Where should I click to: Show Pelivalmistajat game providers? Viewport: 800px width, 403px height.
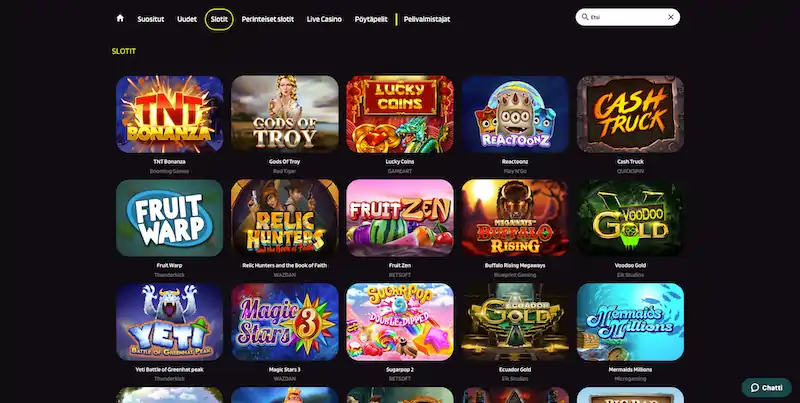point(427,19)
